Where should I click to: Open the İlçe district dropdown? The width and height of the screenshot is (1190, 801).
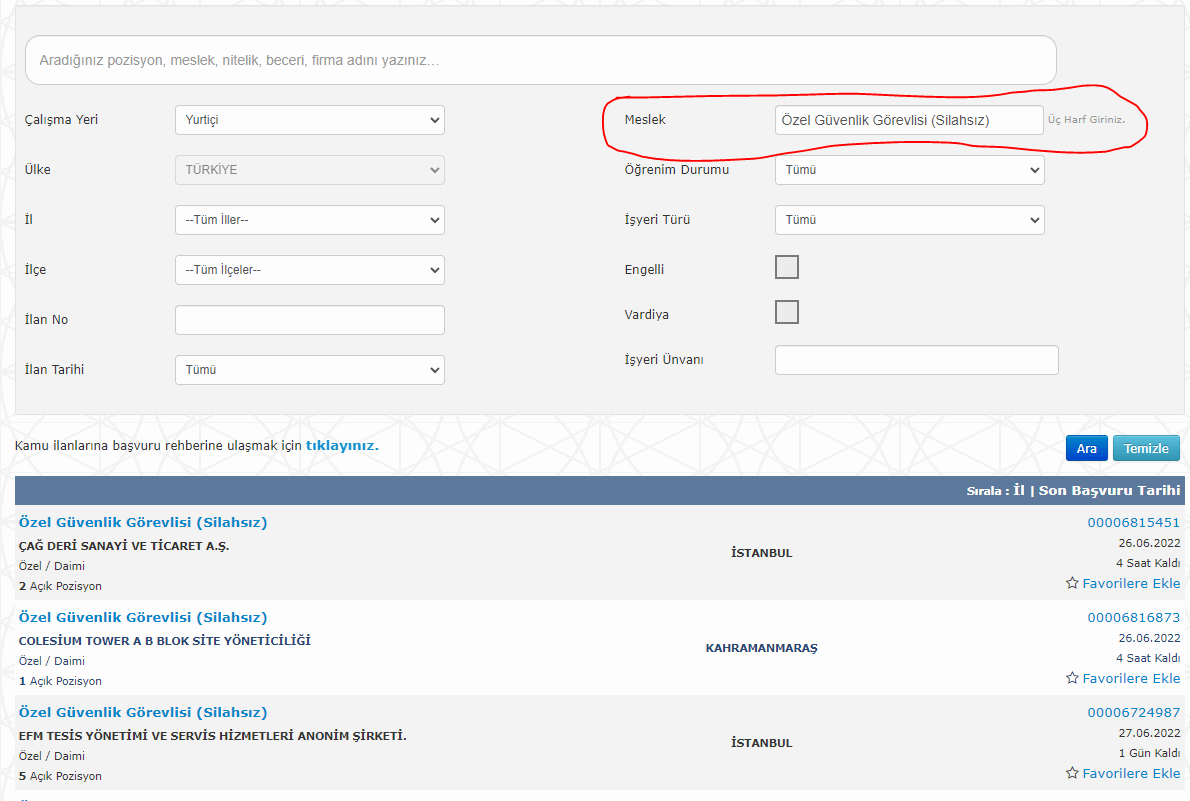[309, 270]
